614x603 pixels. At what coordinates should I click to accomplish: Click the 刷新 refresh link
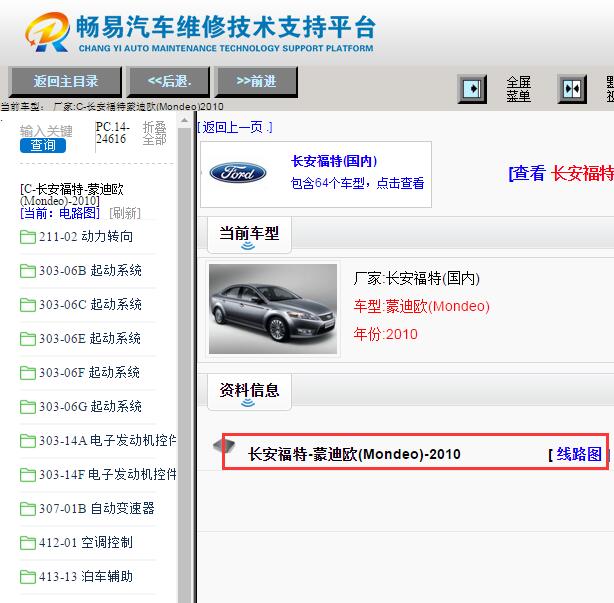(125, 213)
